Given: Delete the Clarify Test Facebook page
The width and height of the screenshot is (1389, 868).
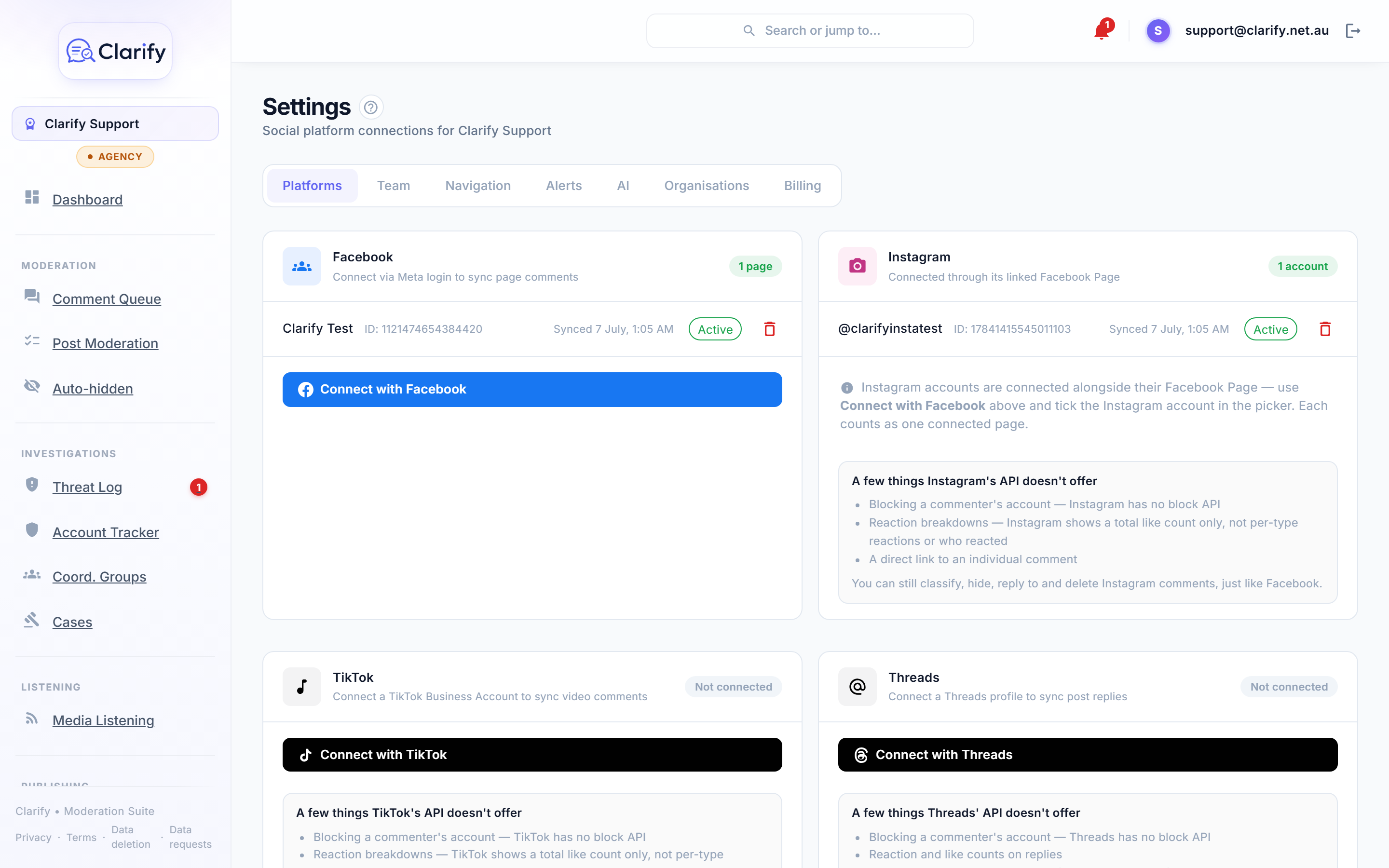Looking at the screenshot, I should 770,329.
